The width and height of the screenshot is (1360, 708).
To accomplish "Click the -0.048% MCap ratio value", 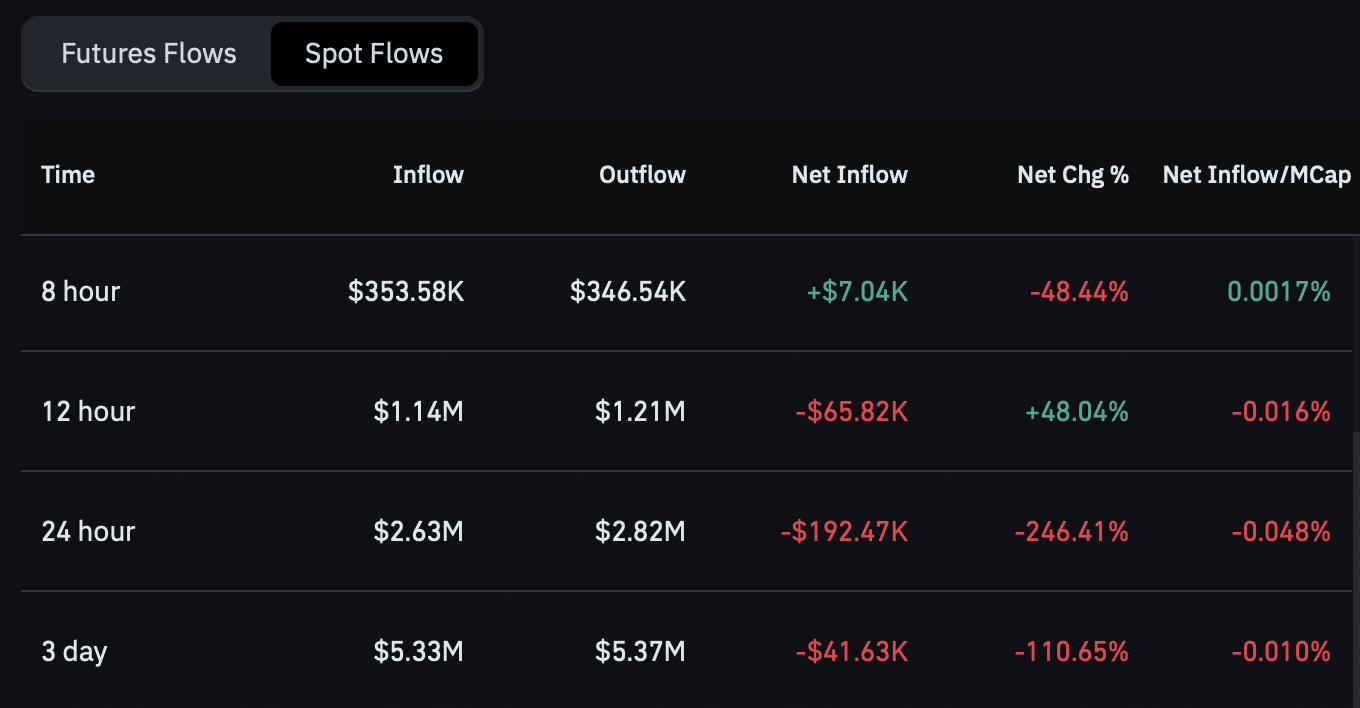I will pyautogui.click(x=1281, y=532).
